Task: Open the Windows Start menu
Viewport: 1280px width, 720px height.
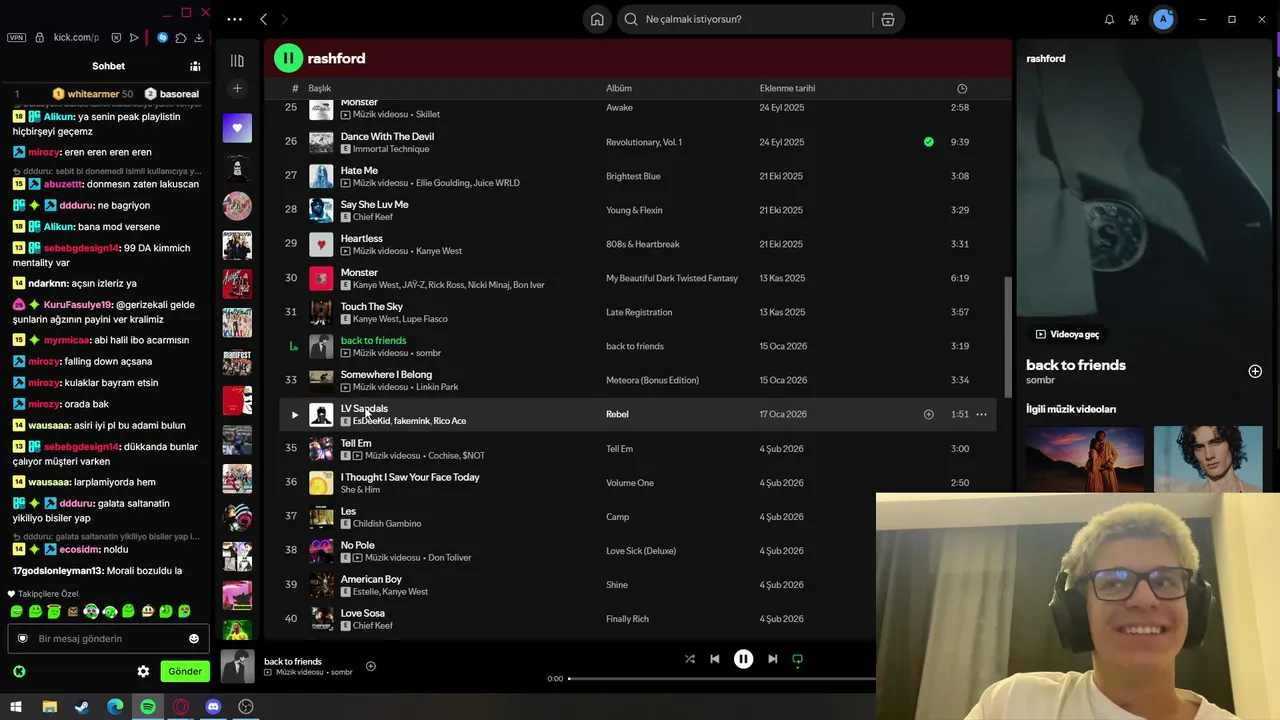Action: coord(16,707)
